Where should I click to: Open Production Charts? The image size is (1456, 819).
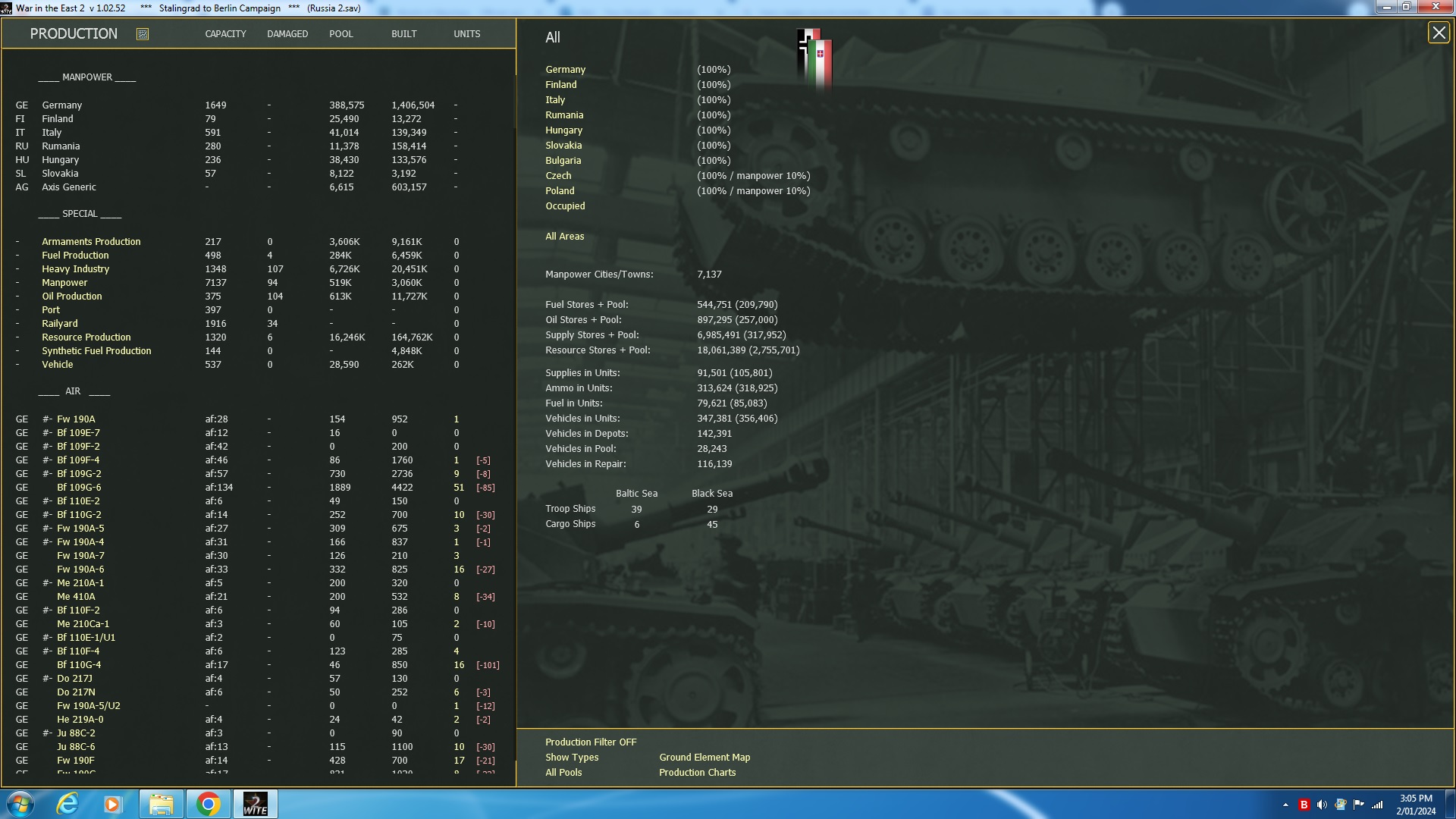point(697,772)
